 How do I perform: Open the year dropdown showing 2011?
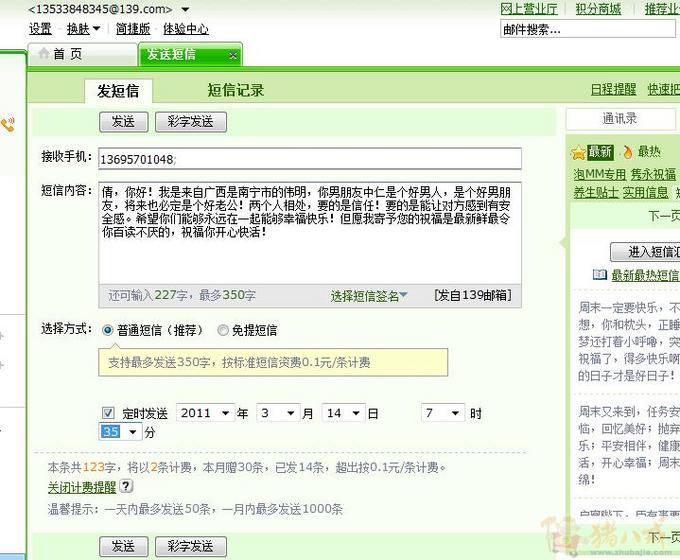(205, 413)
